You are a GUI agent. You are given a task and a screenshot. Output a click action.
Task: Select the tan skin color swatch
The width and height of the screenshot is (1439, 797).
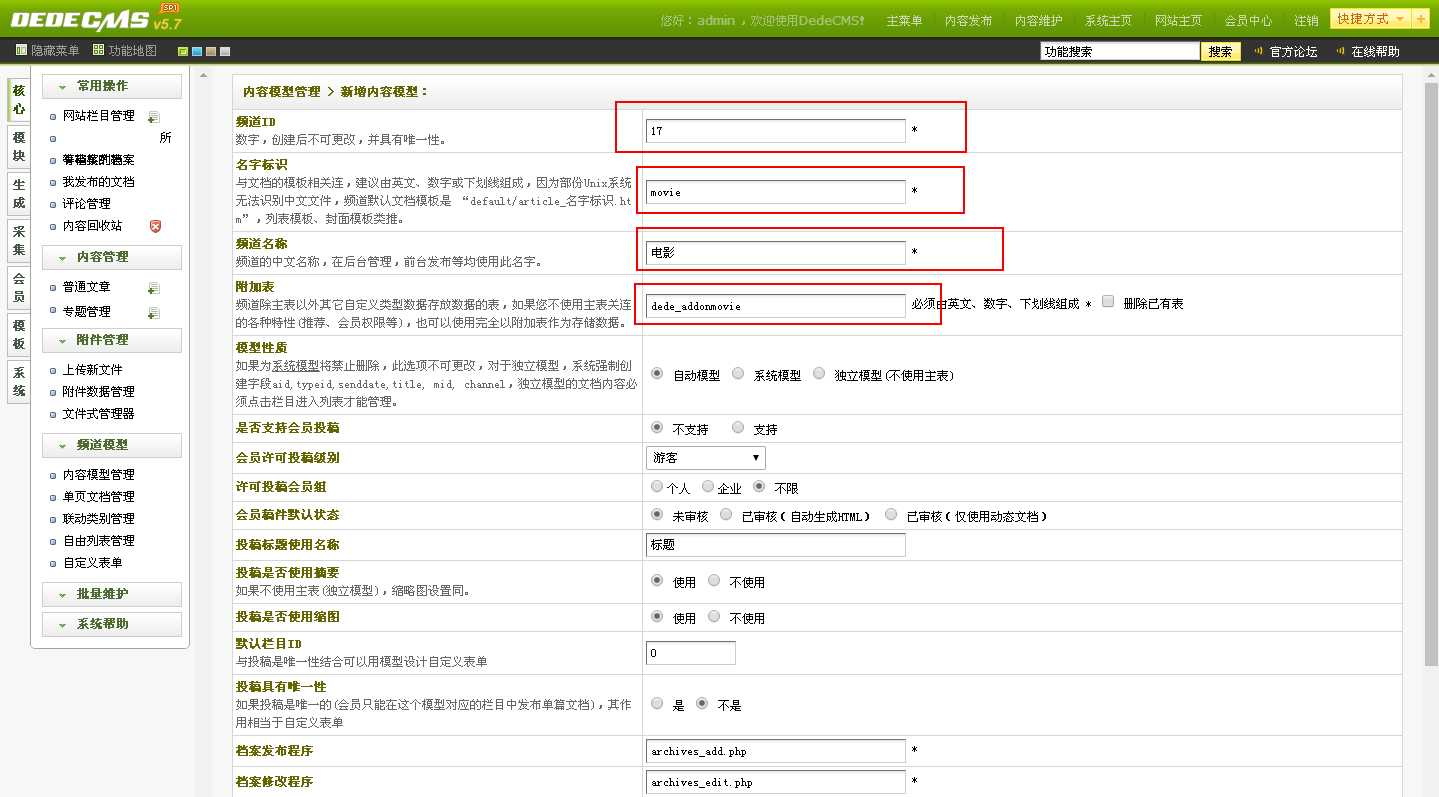tap(211, 51)
